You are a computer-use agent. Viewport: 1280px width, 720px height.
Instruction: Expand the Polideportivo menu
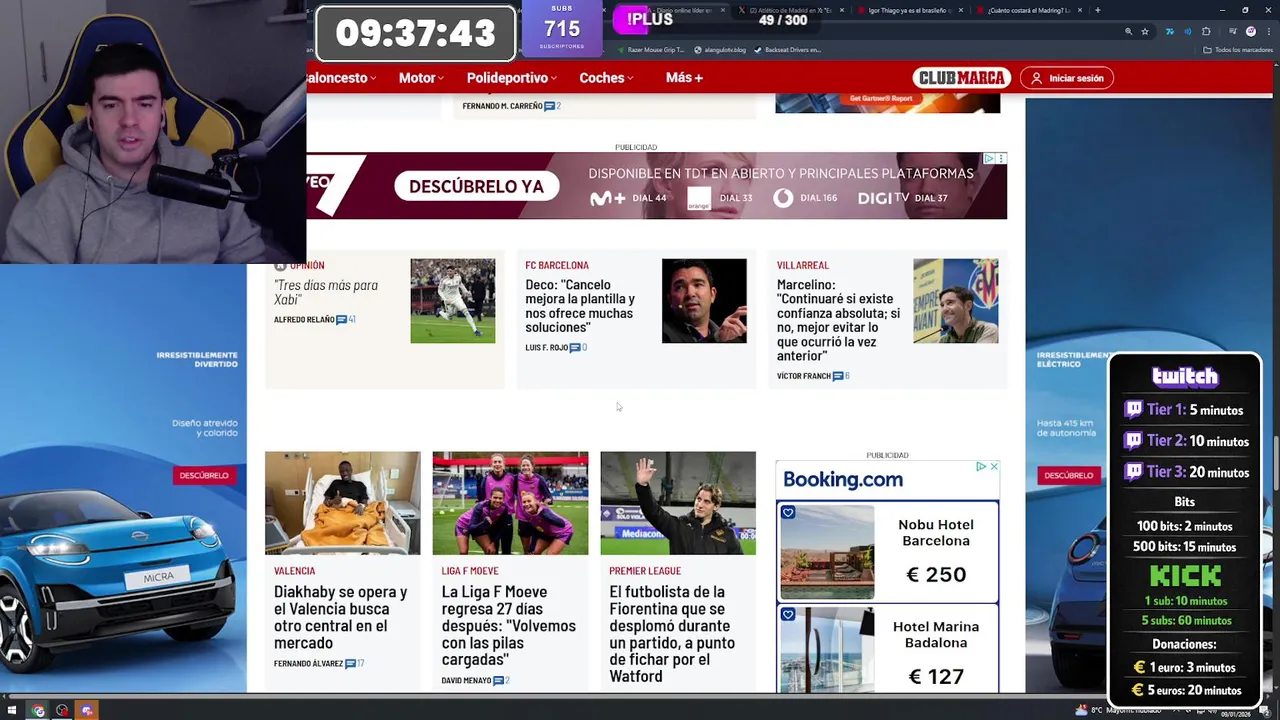point(512,78)
